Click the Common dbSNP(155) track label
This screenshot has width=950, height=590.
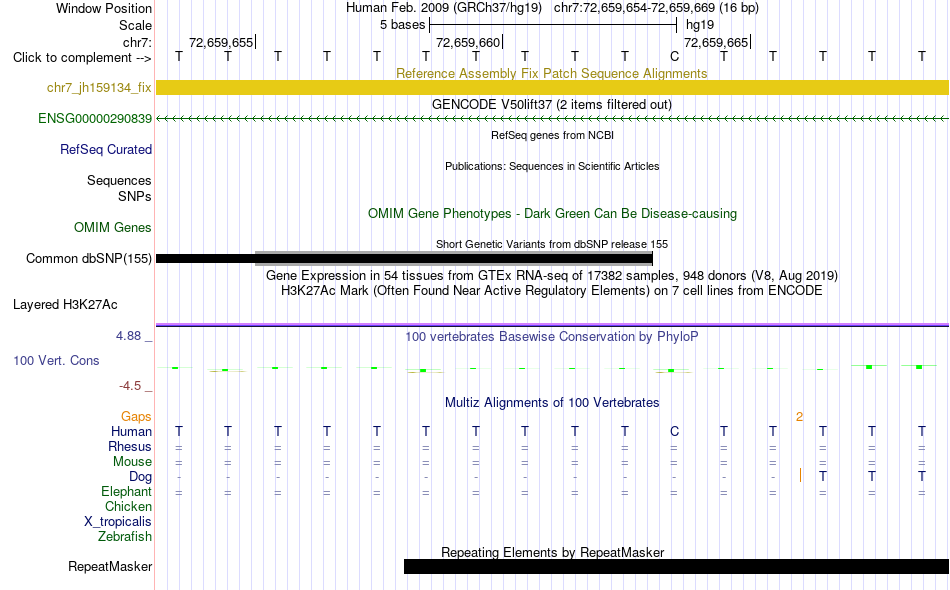tap(88, 259)
